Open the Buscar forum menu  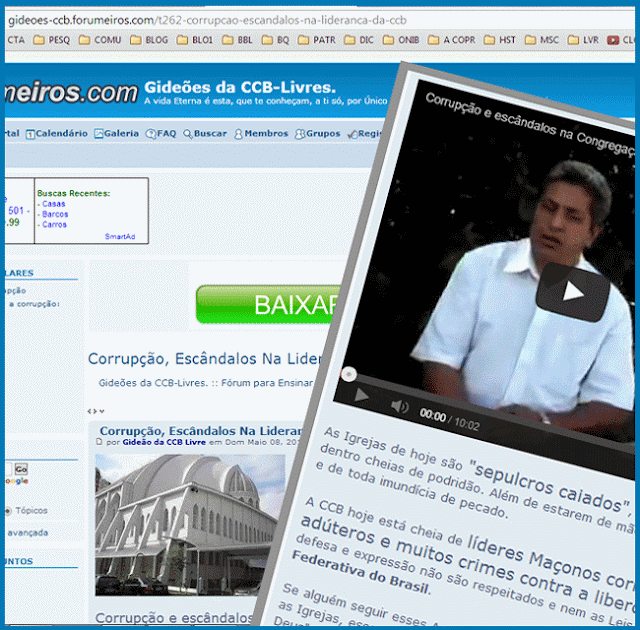(x=204, y=133)
